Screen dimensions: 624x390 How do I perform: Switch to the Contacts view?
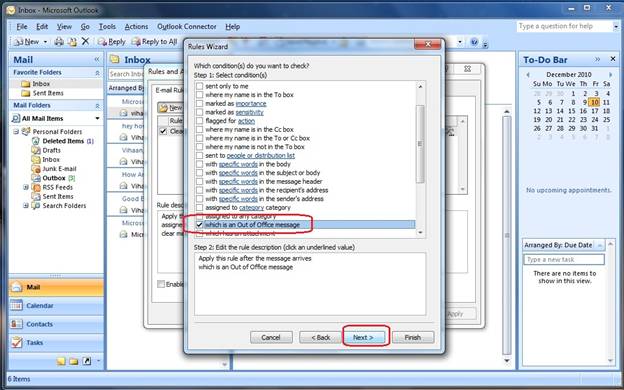[x=56, y=324]
